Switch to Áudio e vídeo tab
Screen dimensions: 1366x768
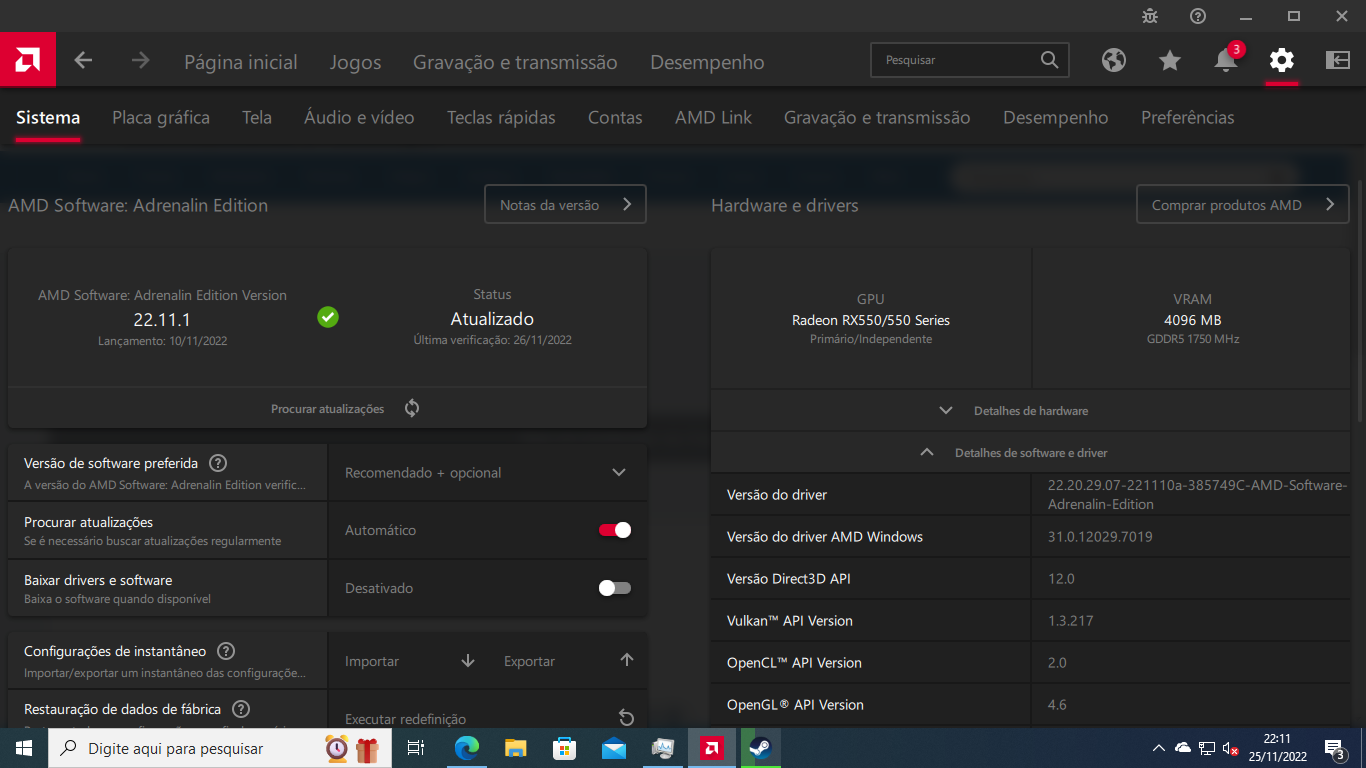pyautogui.click(x=359, y=117)
